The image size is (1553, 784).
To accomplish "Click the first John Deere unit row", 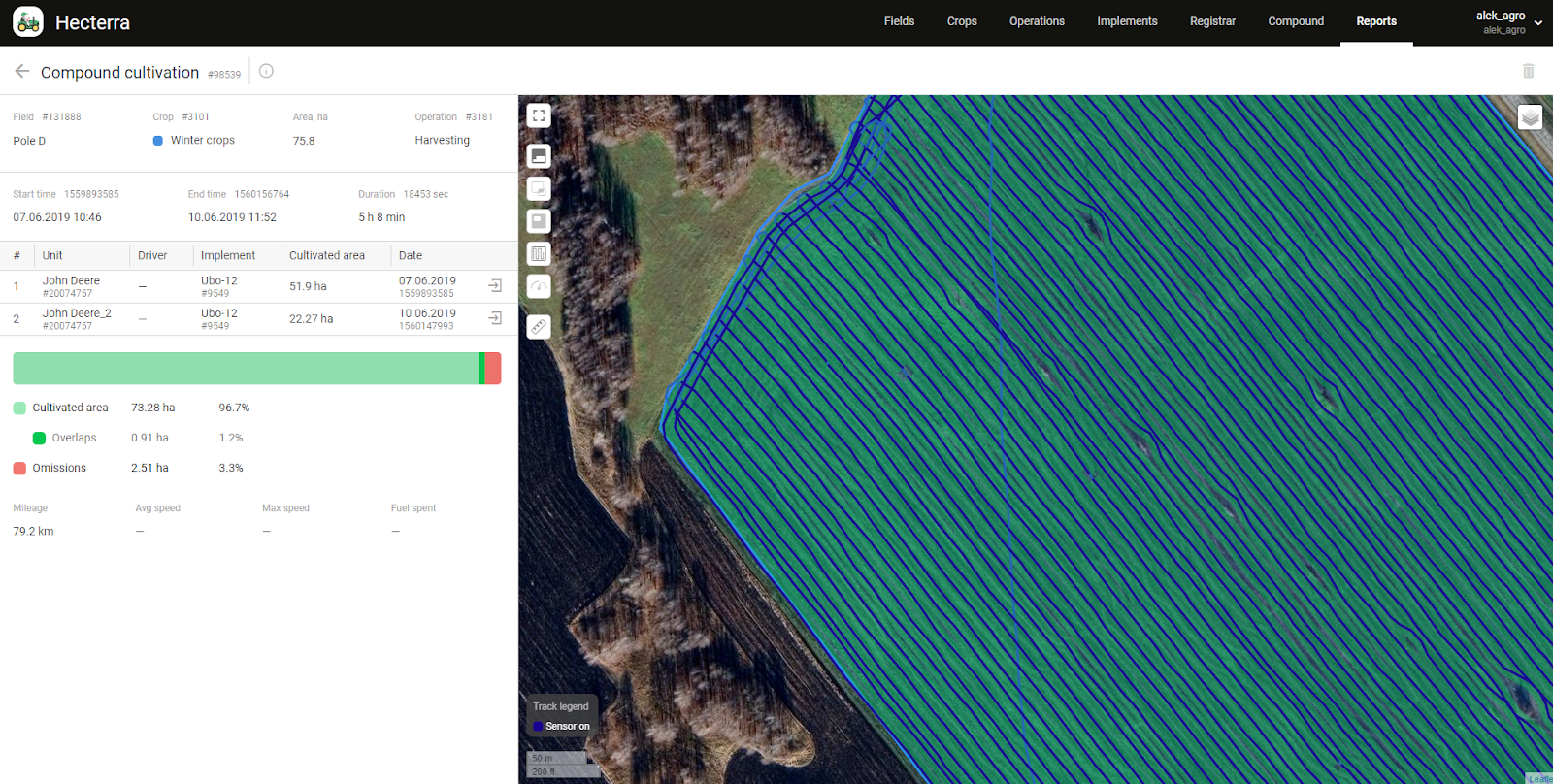I will [71, 286].
